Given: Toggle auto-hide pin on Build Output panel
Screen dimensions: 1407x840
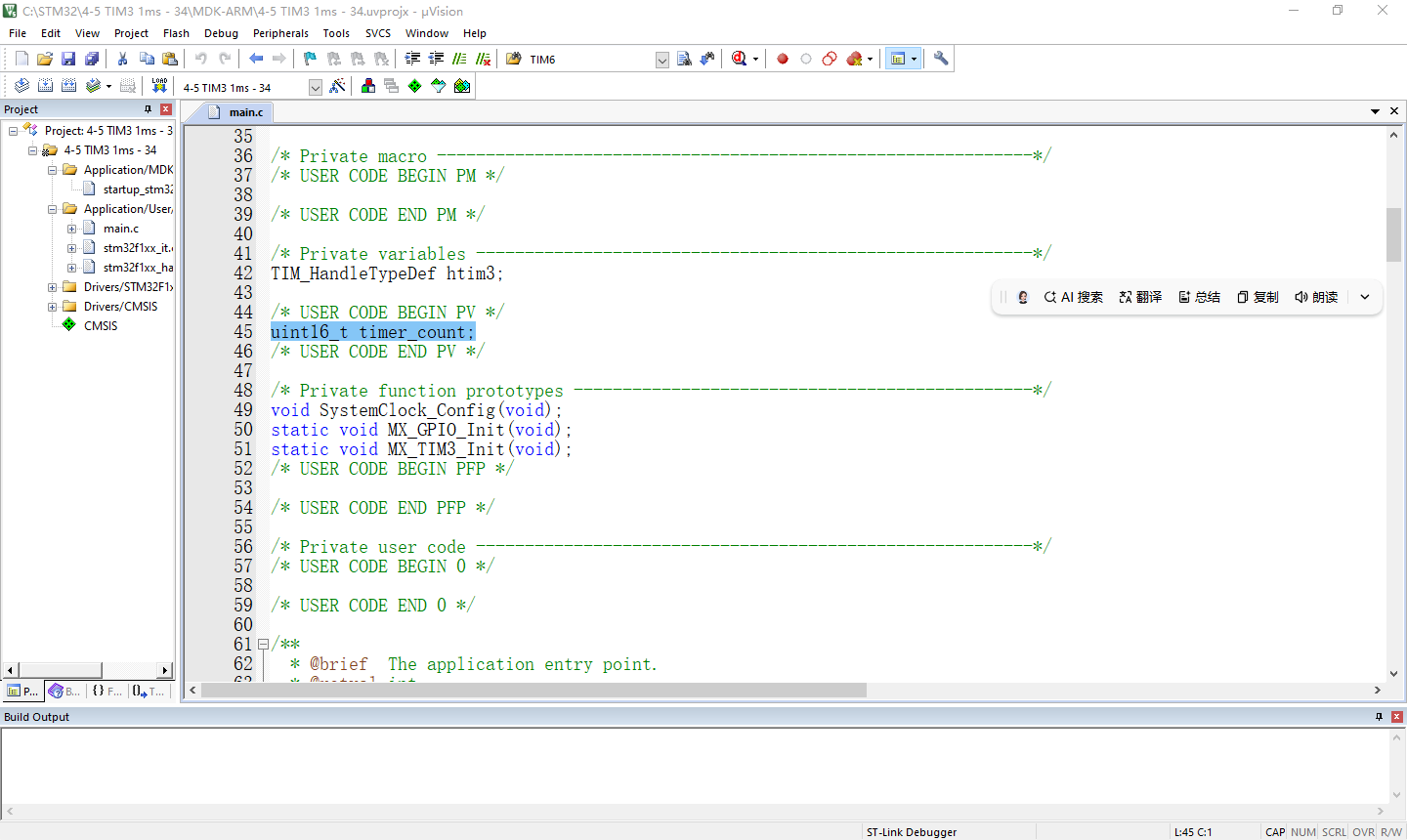Looking at the screenshot, I should tap(1379, 717).
